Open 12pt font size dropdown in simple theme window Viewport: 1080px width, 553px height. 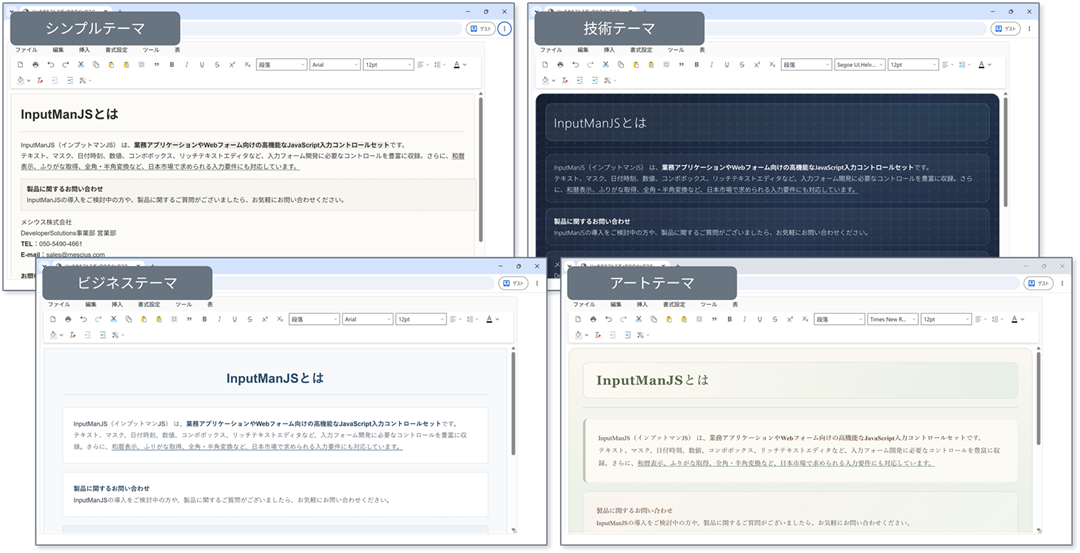click(388, 65)
